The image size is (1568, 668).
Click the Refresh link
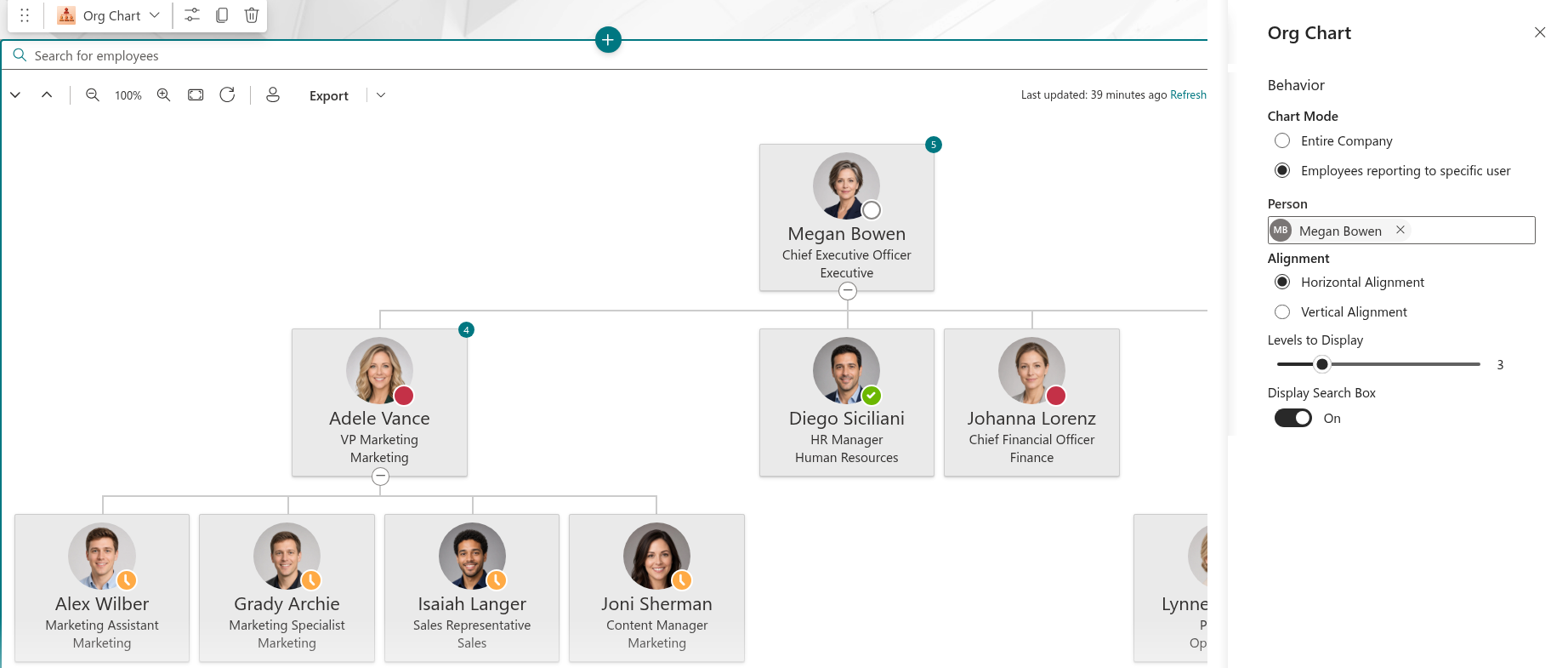pyautogui.click(x=1188, y=94)
